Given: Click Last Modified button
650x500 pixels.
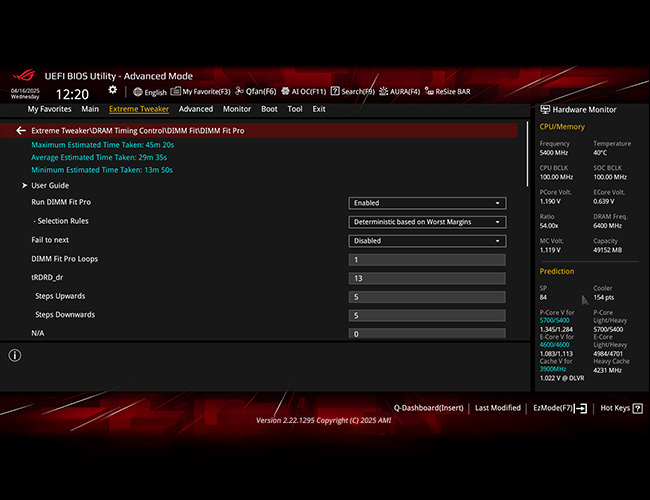Looking at the screenshot, I should click(497, 408).
